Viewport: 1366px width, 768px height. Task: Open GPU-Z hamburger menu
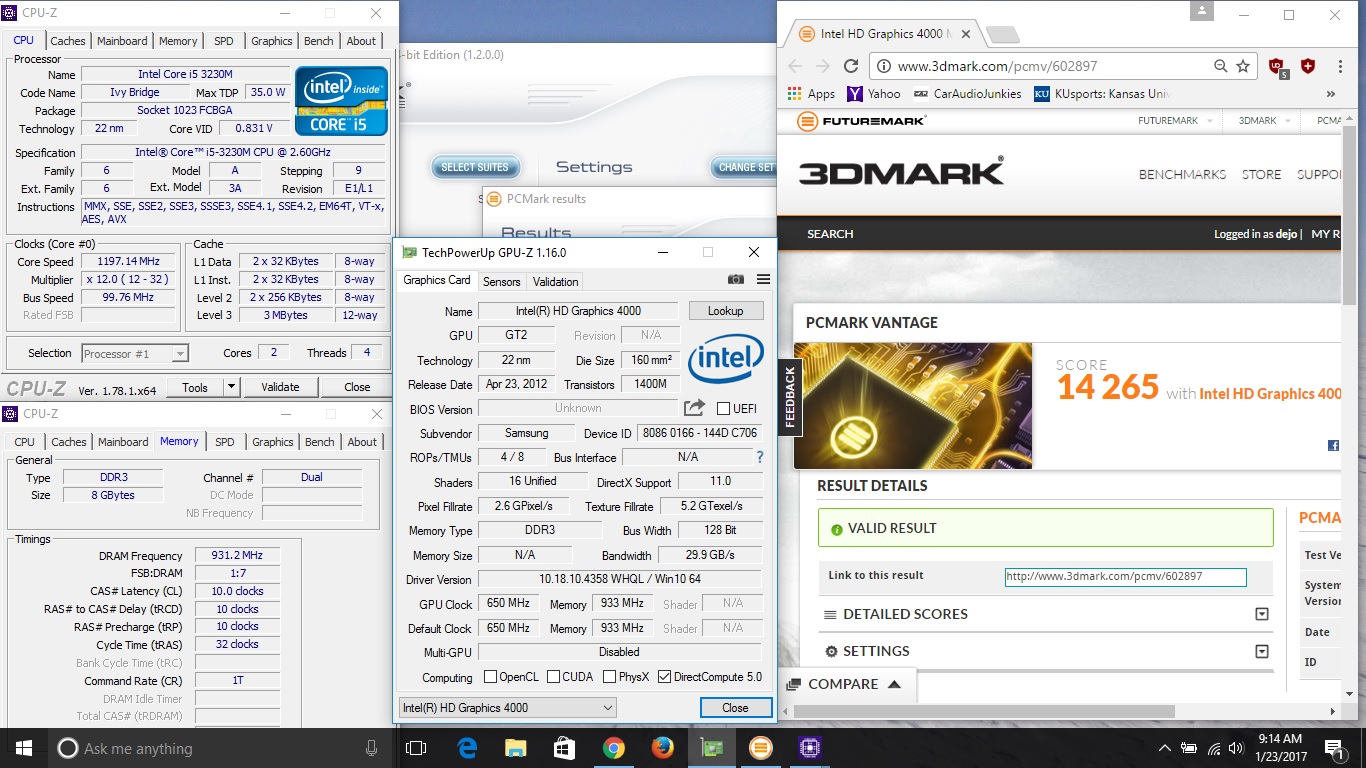(x=763, y=280)
